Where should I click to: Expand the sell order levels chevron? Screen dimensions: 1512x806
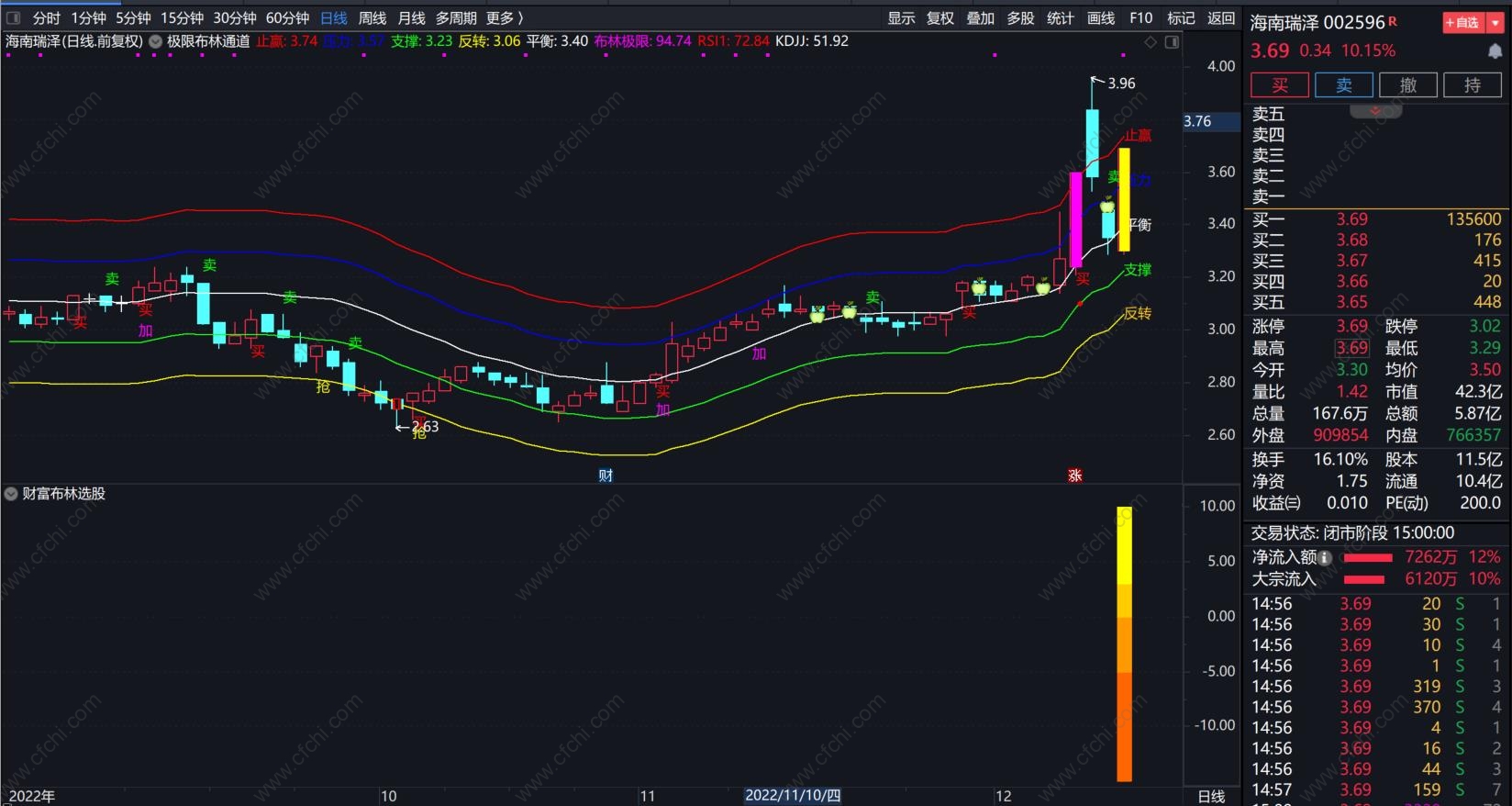pos(1375,111)
